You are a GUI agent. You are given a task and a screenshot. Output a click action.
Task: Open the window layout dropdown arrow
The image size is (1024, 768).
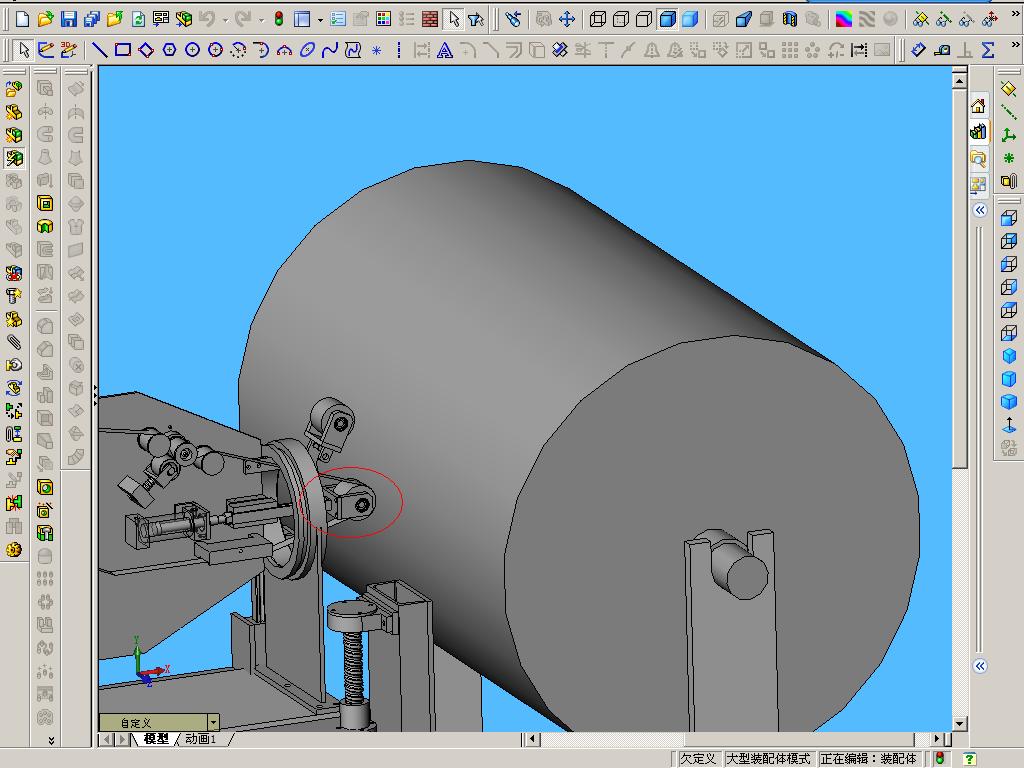(x=320, y=20)
